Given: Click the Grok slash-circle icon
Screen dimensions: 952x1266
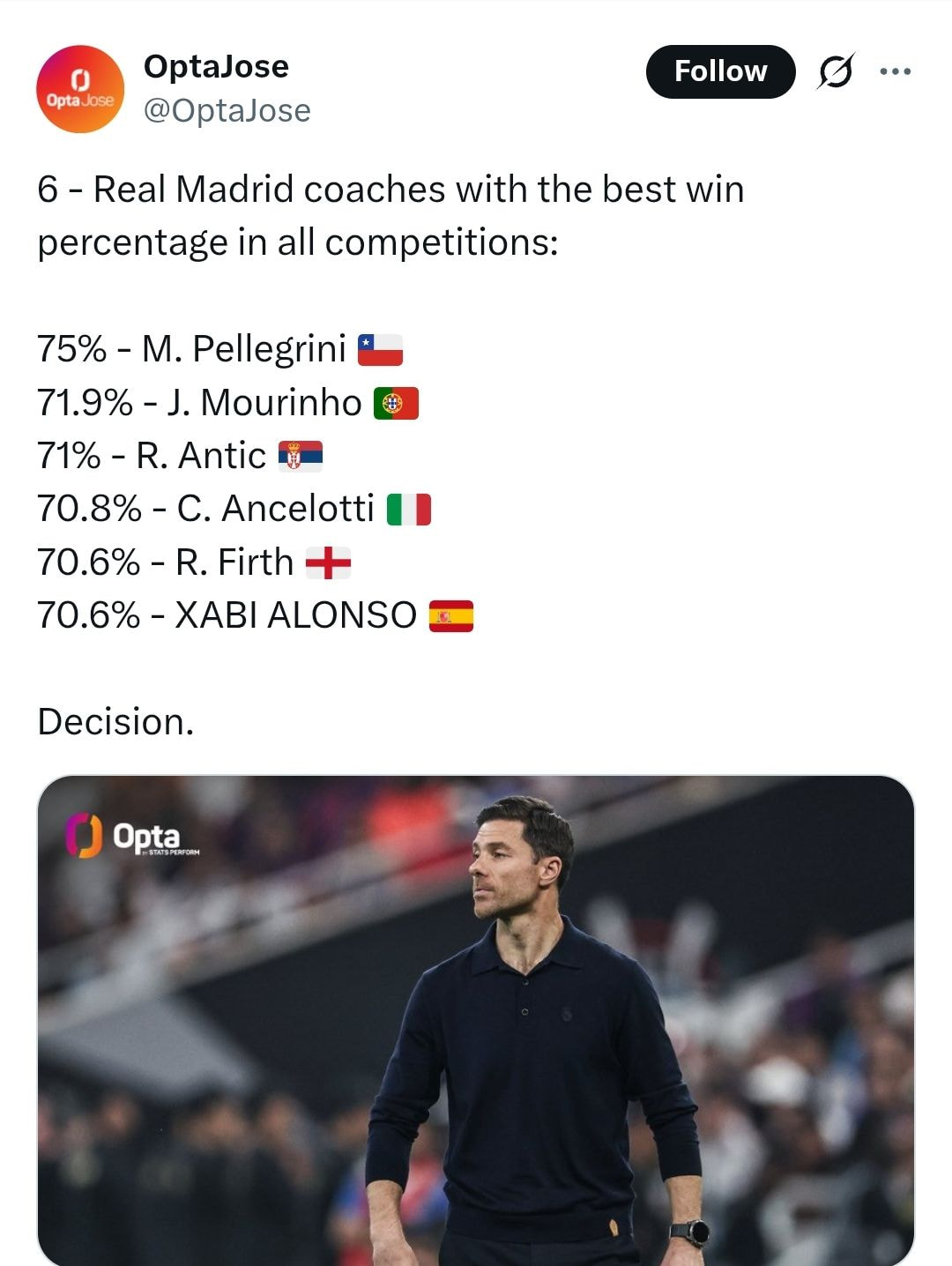Looking at the screenshot, I should tap(835, 71).
